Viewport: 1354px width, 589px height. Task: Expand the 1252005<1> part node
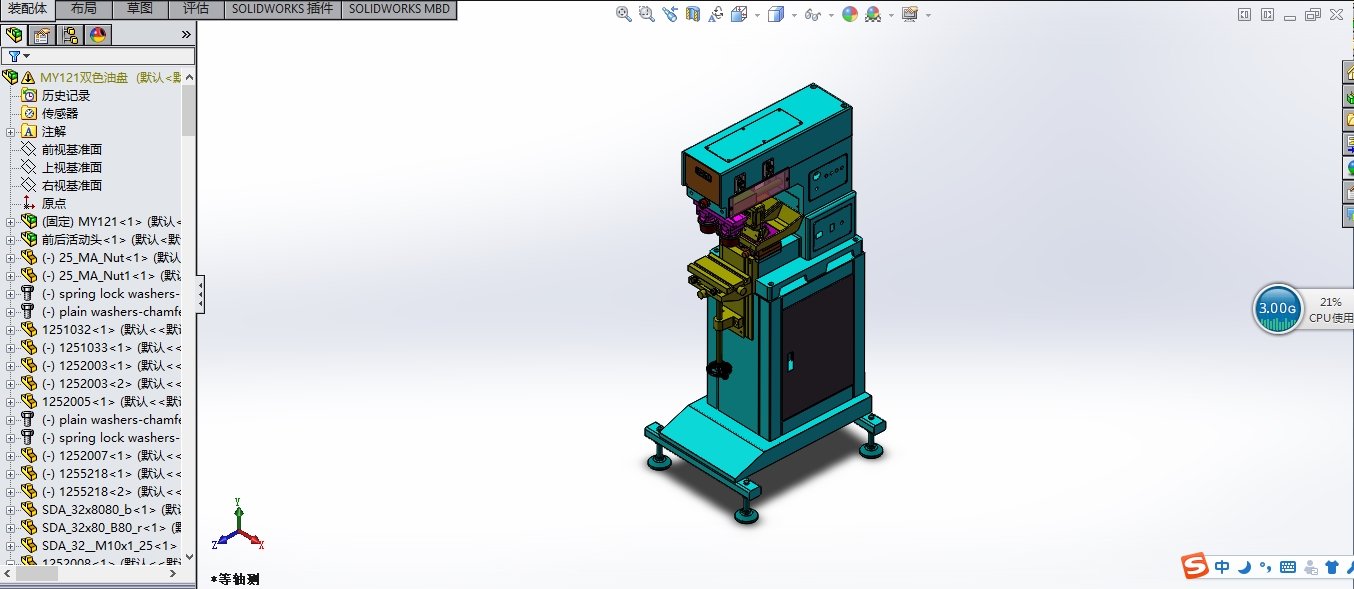click(10, 402)
